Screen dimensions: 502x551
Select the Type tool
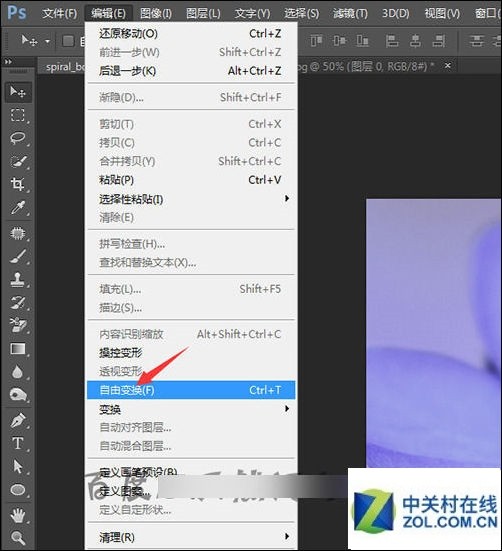(18, 443)
